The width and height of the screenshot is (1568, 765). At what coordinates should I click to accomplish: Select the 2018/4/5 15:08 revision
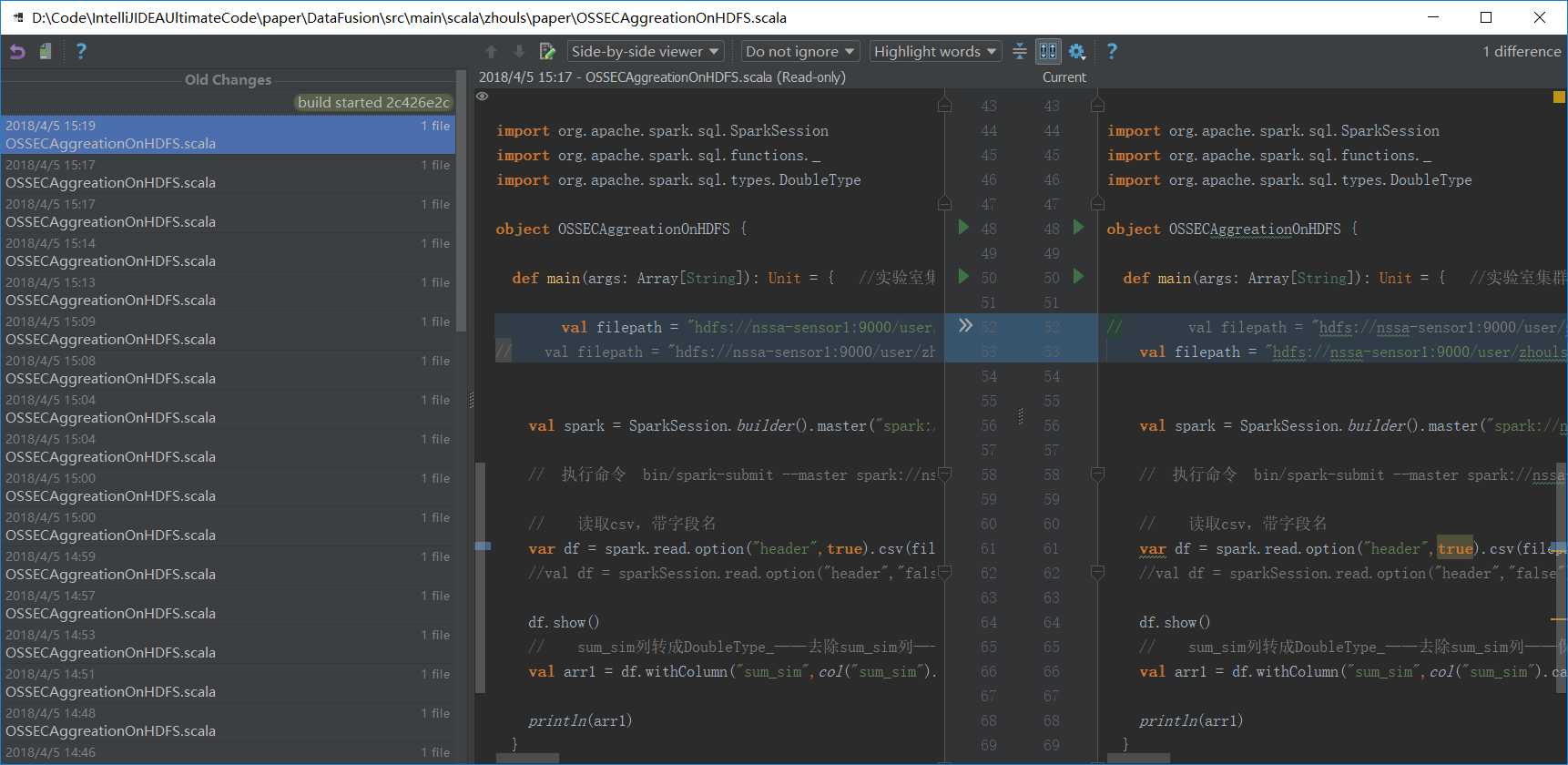click(228, 370)
